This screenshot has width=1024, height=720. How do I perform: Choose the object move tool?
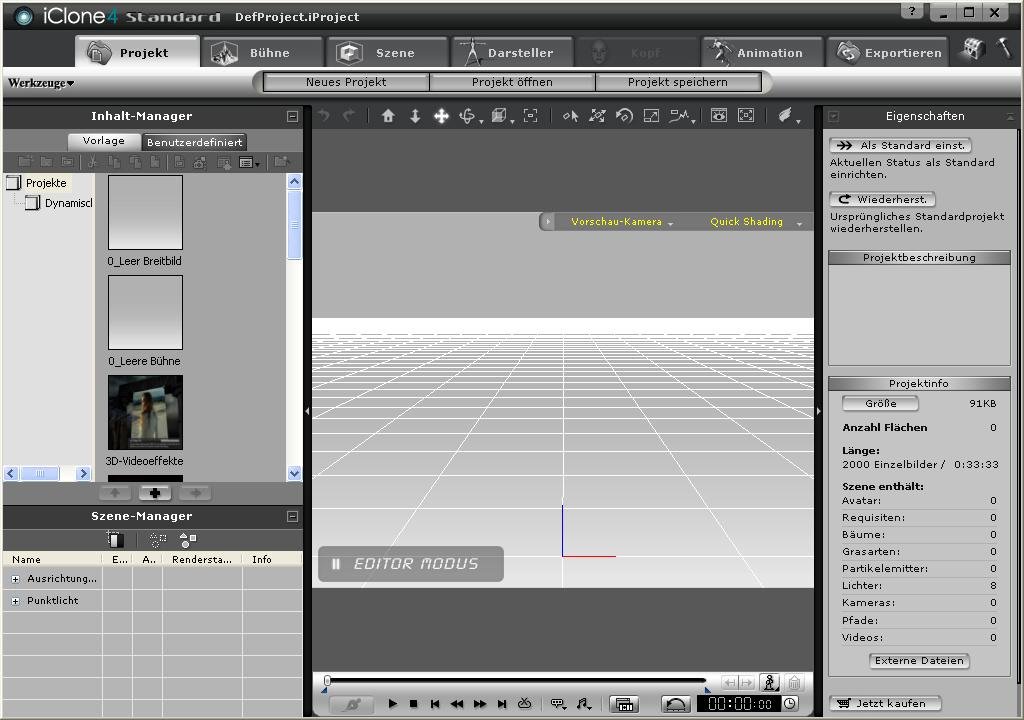598,116
